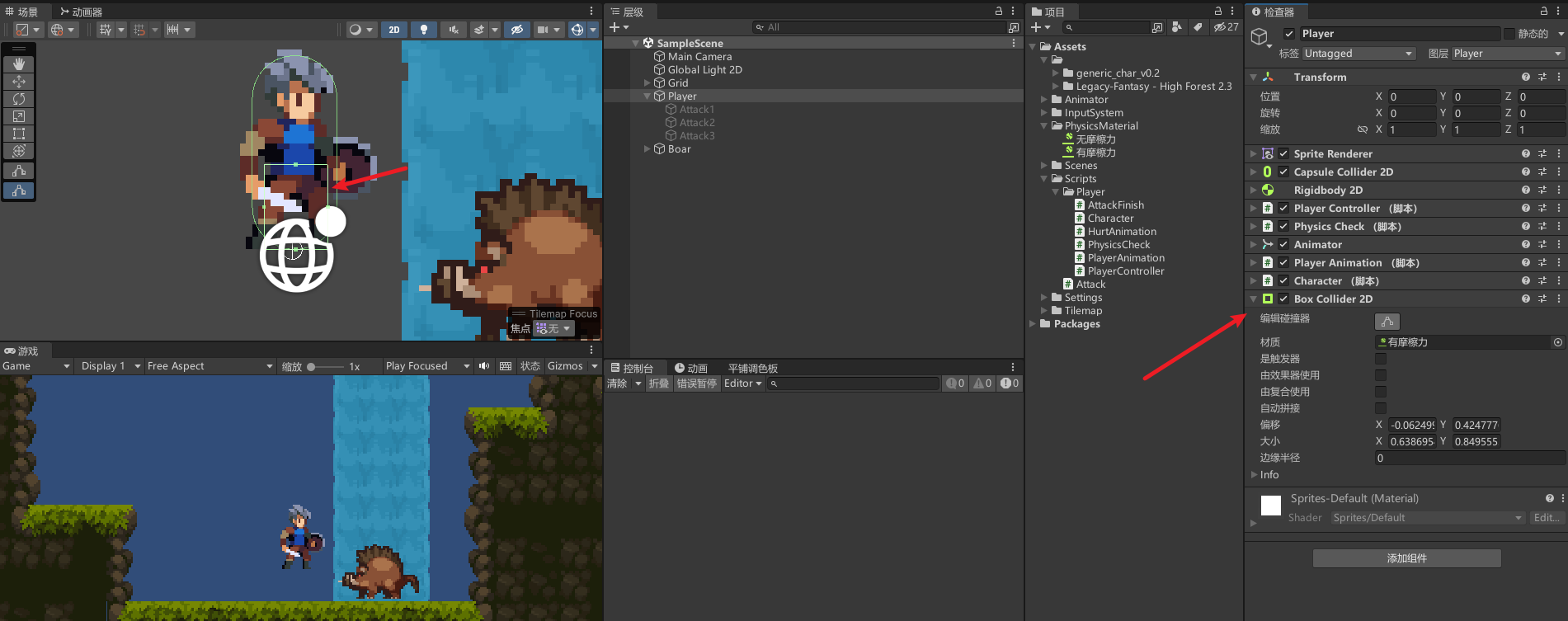Open the 标签 Untagged tag dropdown
Viewport: 1568px width, 621px height.
tap(1358, 54)
